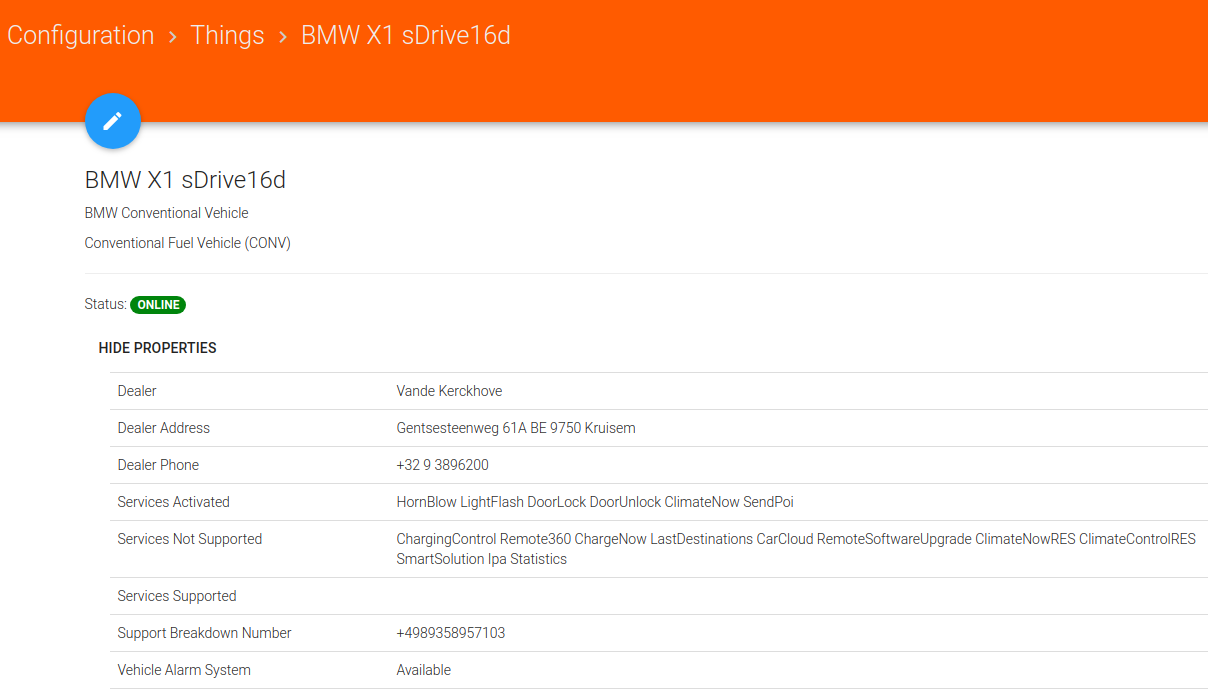Click the 'Services Not Supported' label

[x=190, y=539]
